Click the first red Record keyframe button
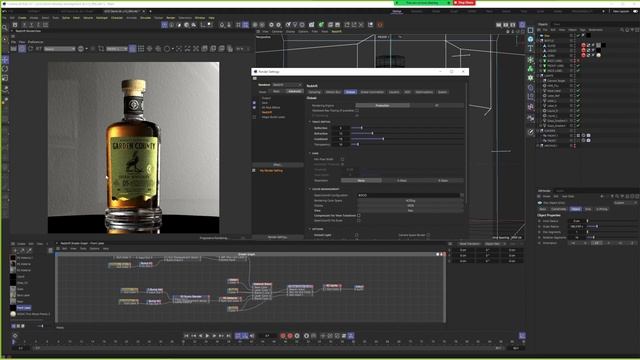Viewport: 640px width, 360px height. click(283, 336)
